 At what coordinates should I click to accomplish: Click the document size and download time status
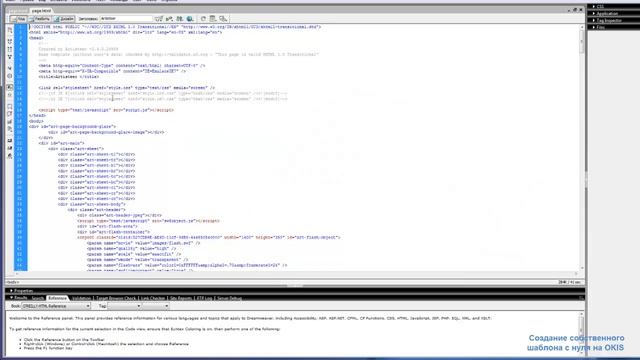pyautogui.click(x=569, y=282)
